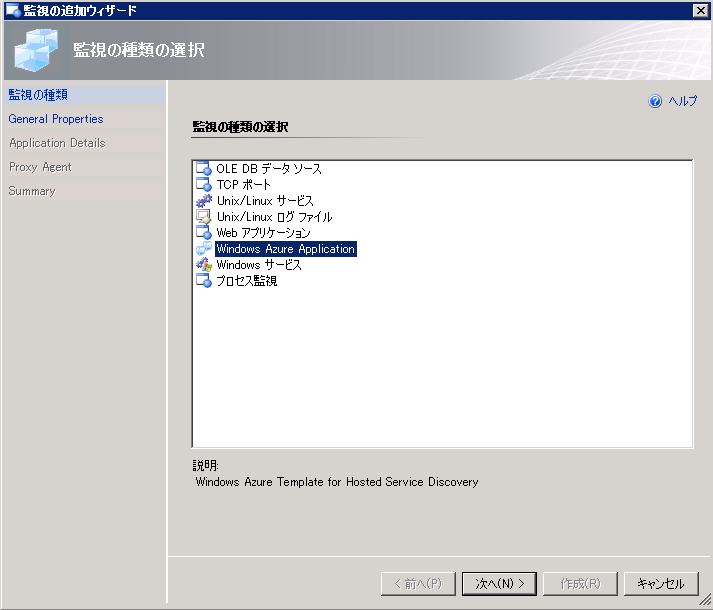713x610 pixels.
Task: Go to Proxy Agent wizard step
Action: 85,167
